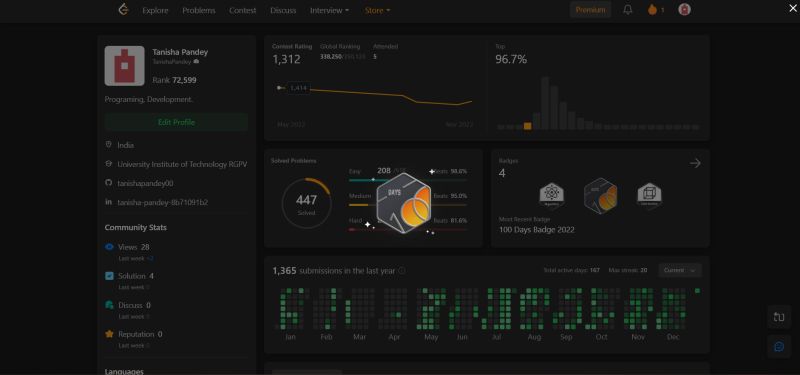This screenshot has width=800, height=375.
Task: Select the 100 Days badge icon
Action: (x=601, y=195)
